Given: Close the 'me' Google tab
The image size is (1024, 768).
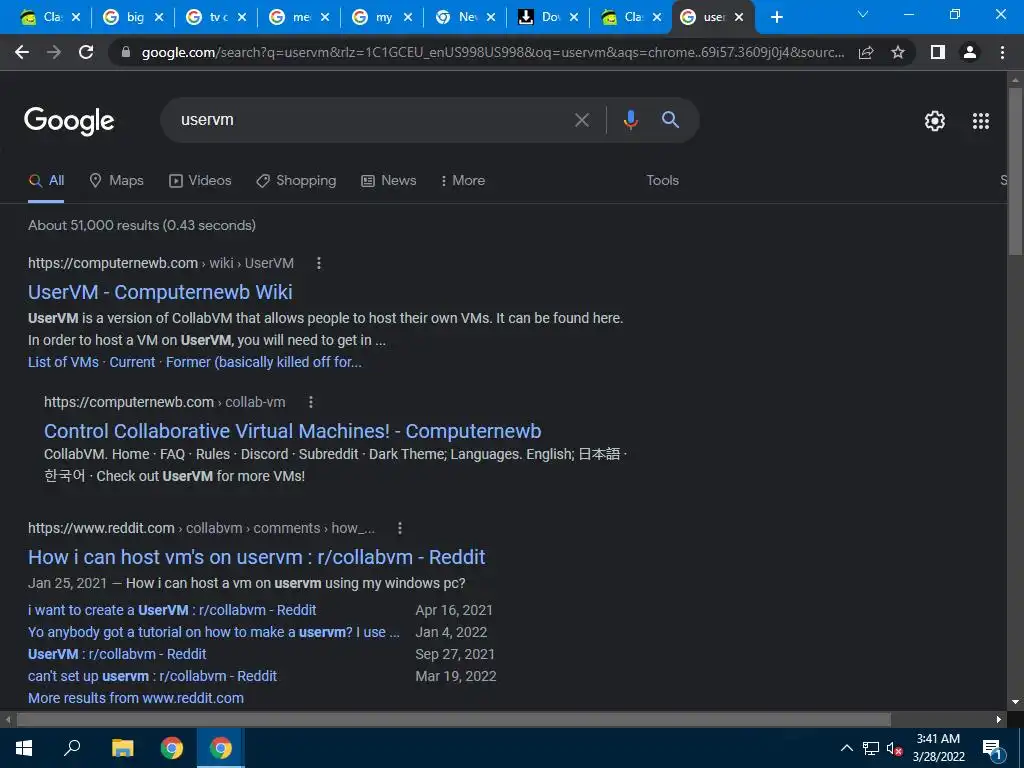Looking at the screenshot, I should point(325,17).
